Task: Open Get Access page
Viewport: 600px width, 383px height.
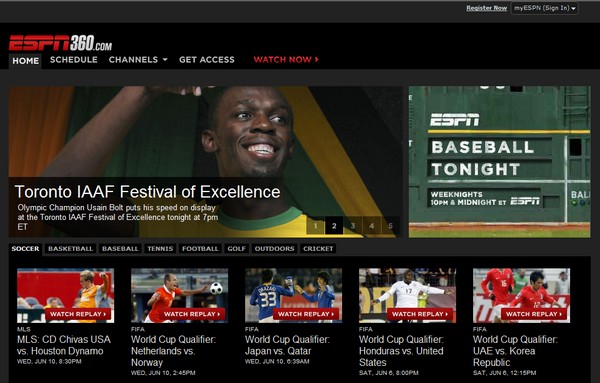Action: 207,60
